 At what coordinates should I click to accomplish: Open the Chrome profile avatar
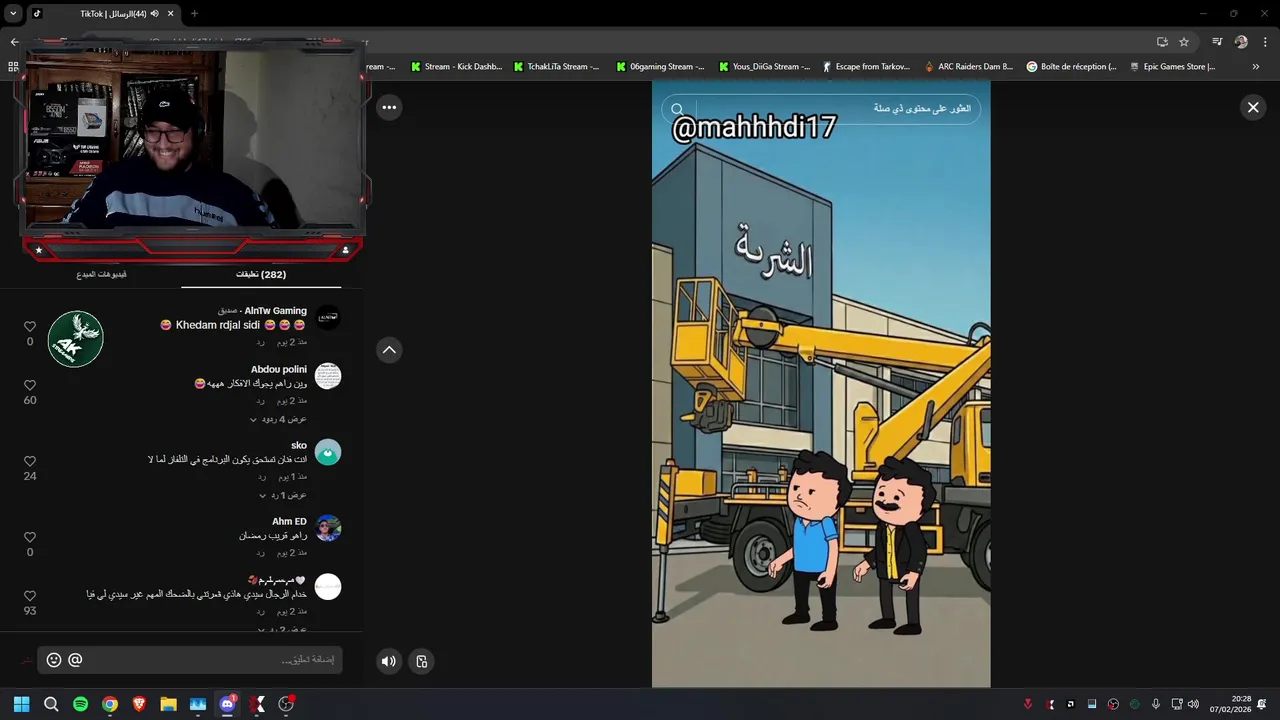pyautogui.click(x=1241, y=42)
